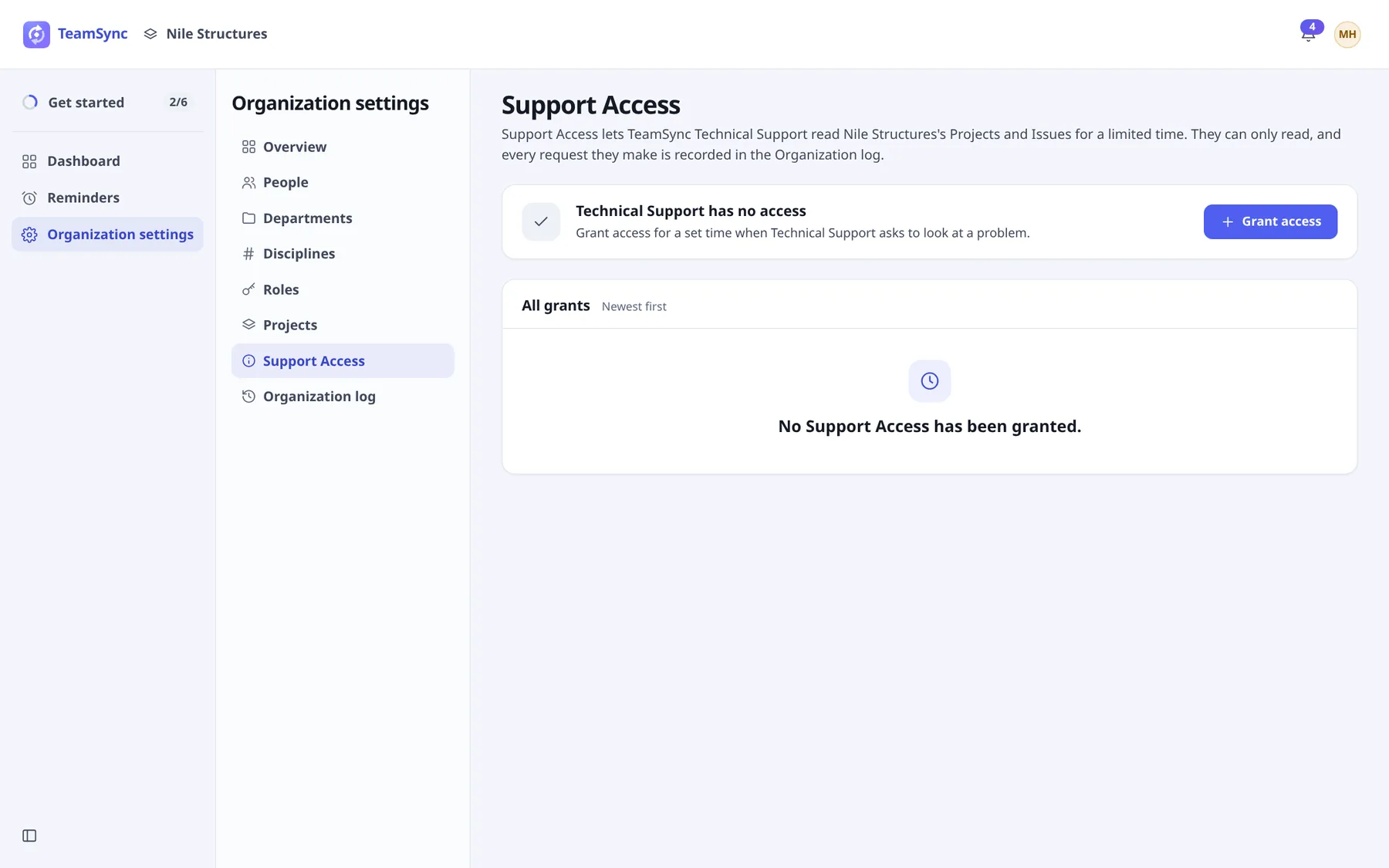Click the Dashboard grid icon

(29, 161)
